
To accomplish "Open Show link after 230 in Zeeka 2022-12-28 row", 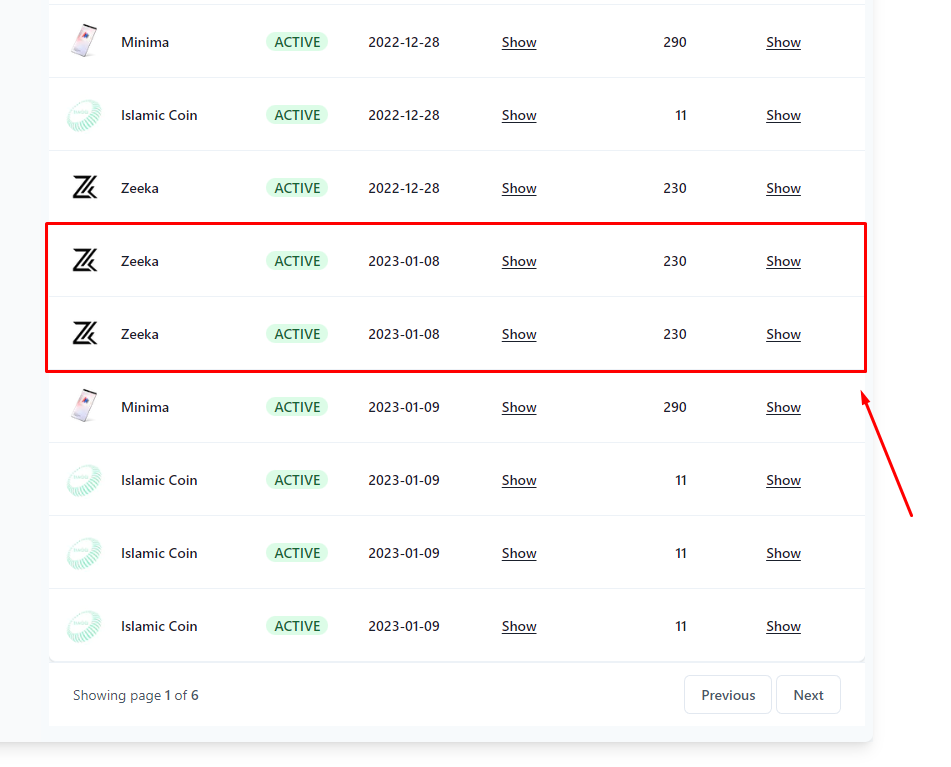I will 783,189.
